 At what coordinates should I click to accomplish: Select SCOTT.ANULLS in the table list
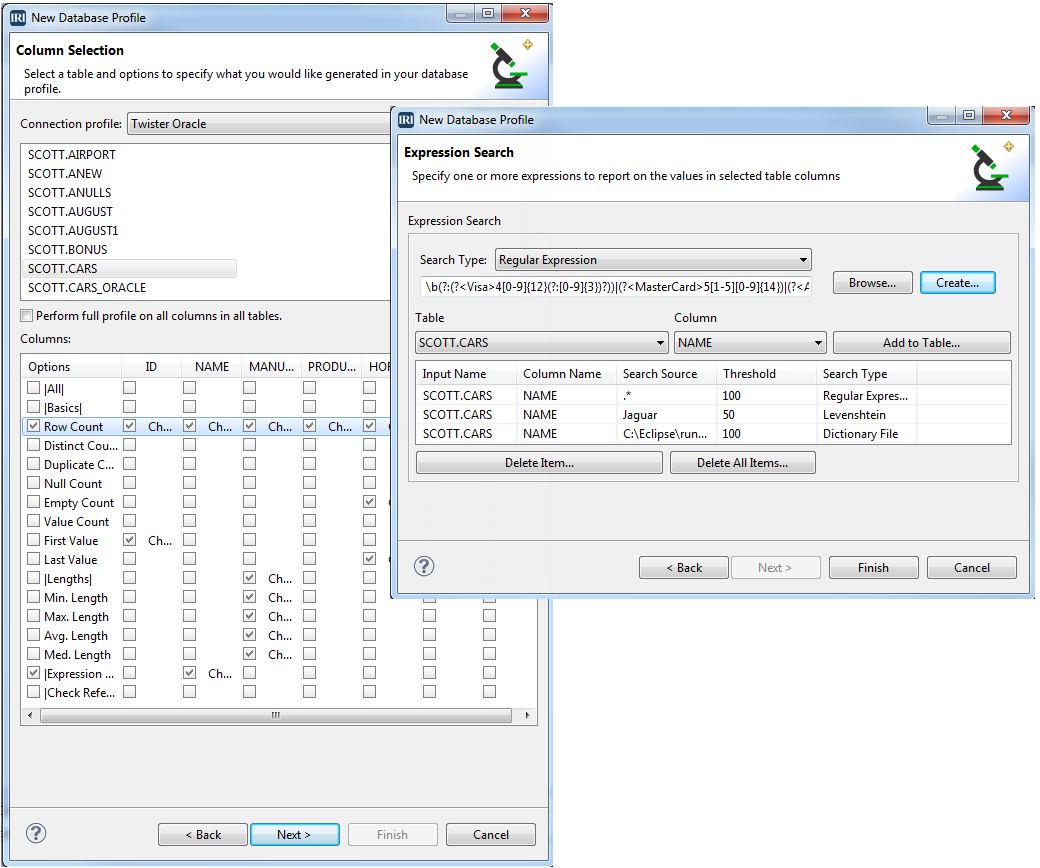coord(70,193)
